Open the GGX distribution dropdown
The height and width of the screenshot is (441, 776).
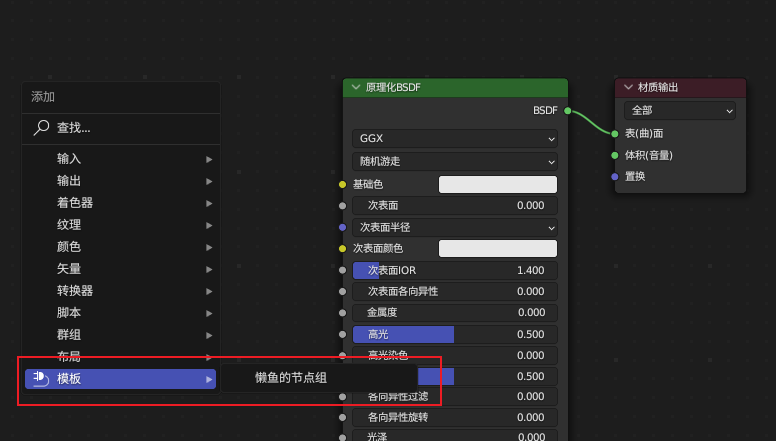point(455,139)
